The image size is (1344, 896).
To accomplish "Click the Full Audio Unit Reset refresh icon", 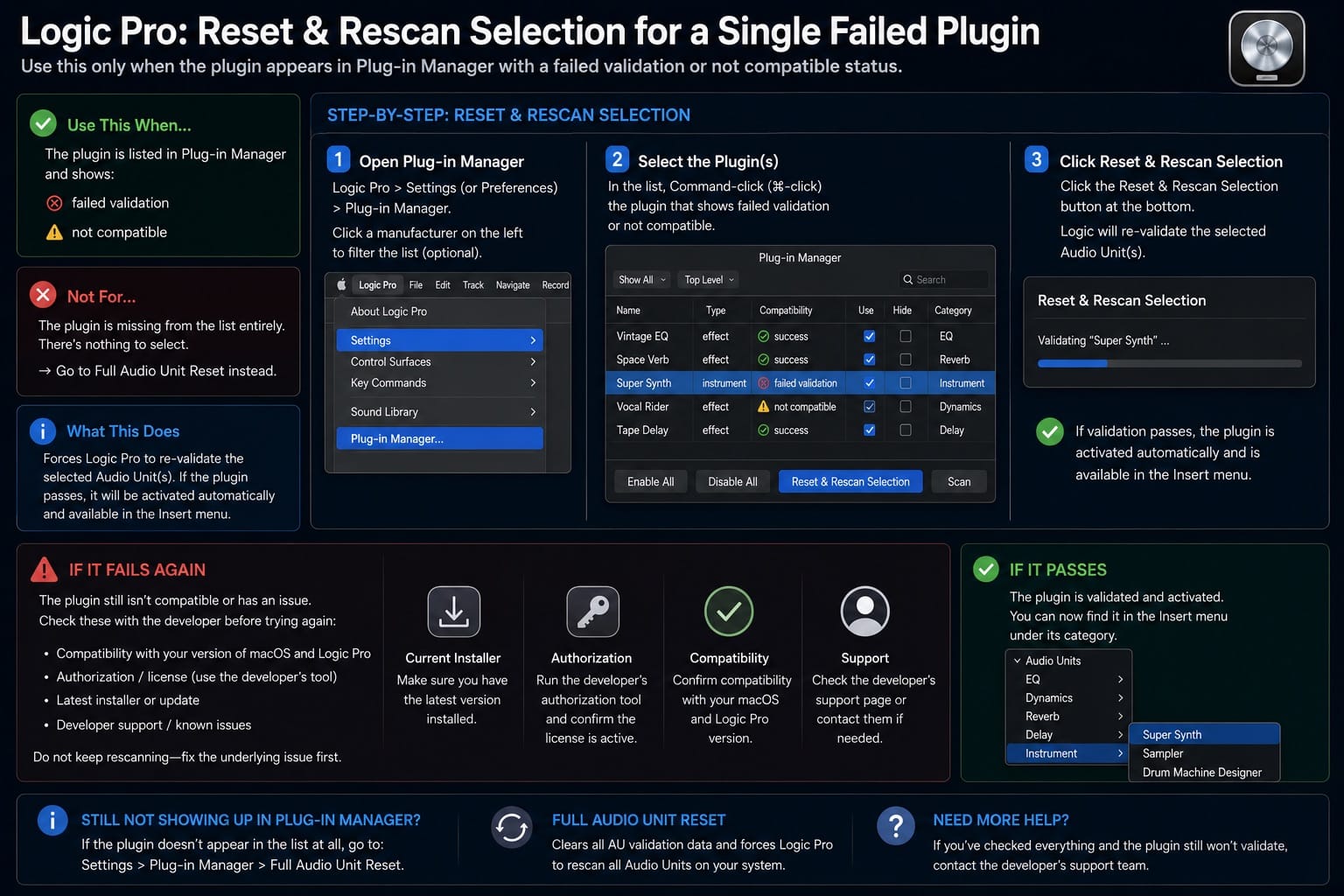I will [511, 827].
